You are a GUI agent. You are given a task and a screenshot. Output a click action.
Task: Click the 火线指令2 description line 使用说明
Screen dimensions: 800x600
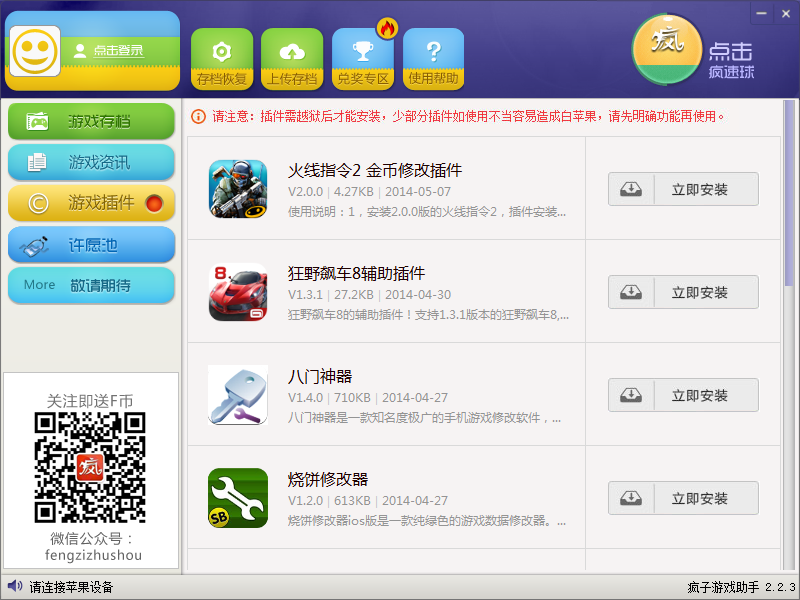click(427, 212)
